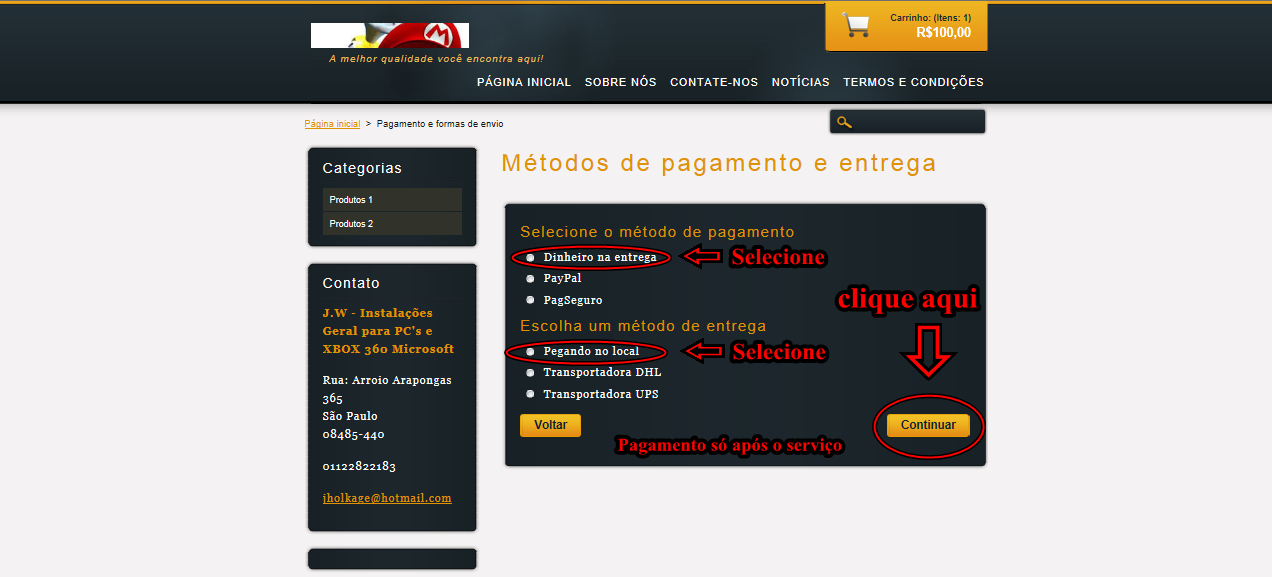Select PayPal payment method

pyautogui.click(x=530, y=279)
